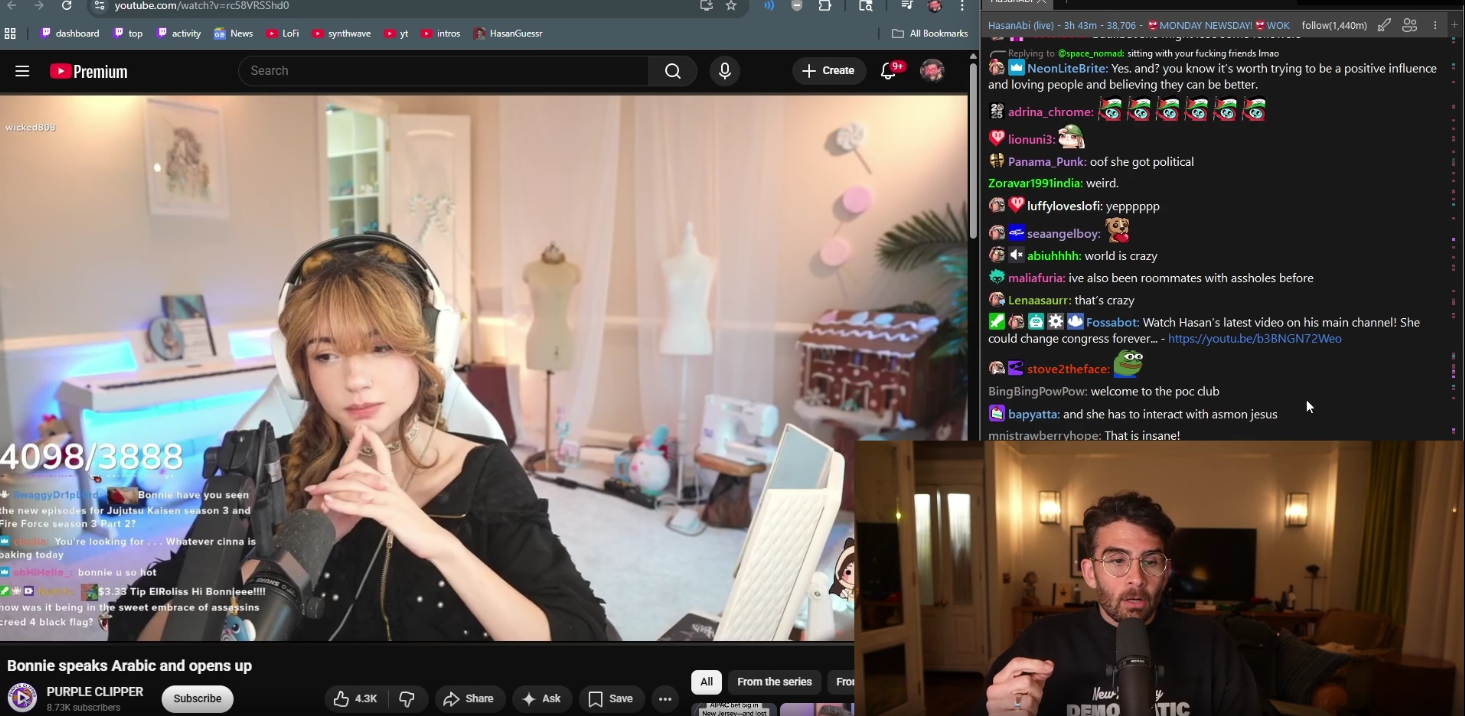Open Chrome three-dot menu
1465x716 pixels.
click(x=962, y=6)
